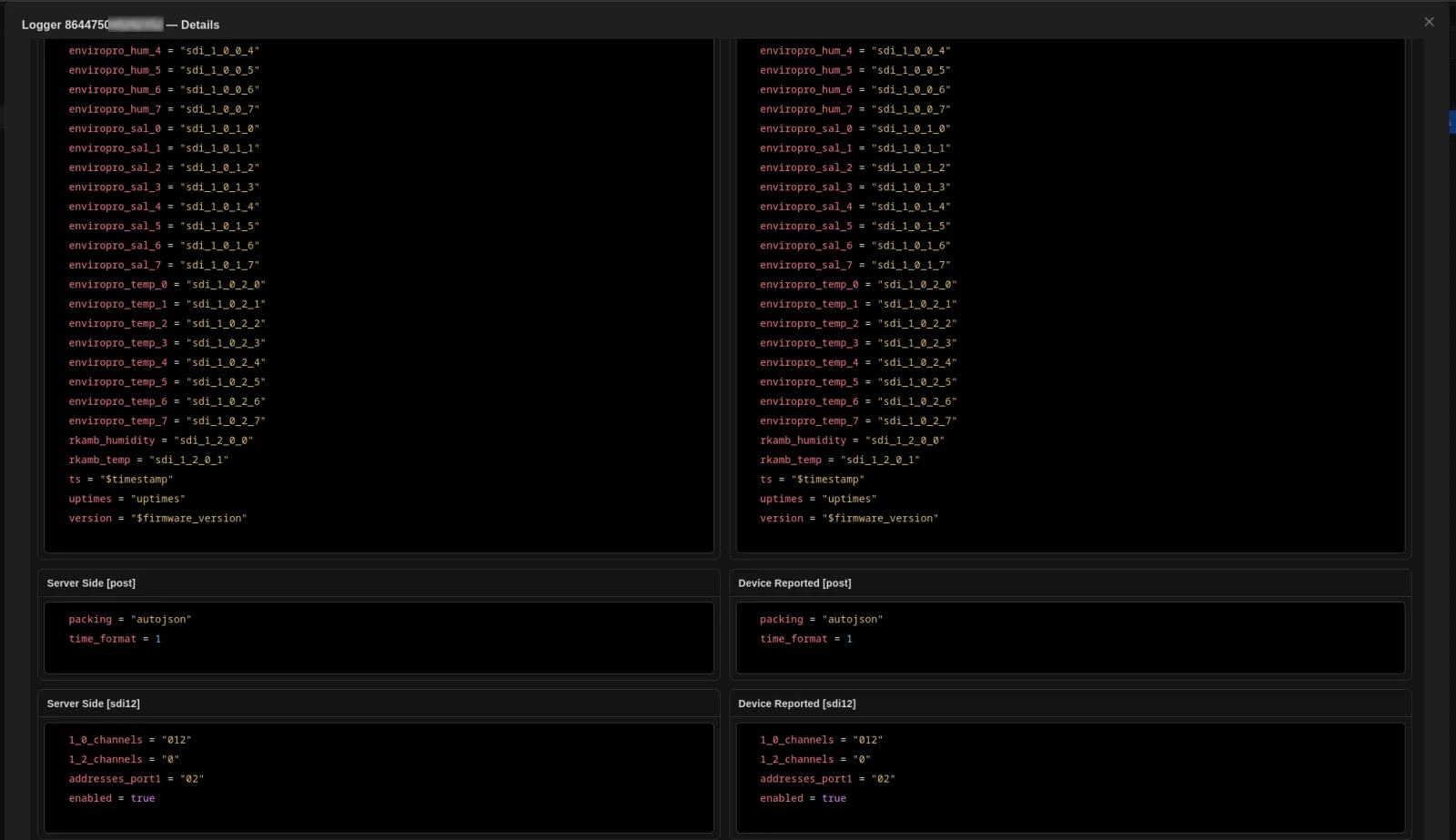Click the "Device Reported [post]" section header
Viewport: 1456px width, 840px height.
tap(794, 583)
